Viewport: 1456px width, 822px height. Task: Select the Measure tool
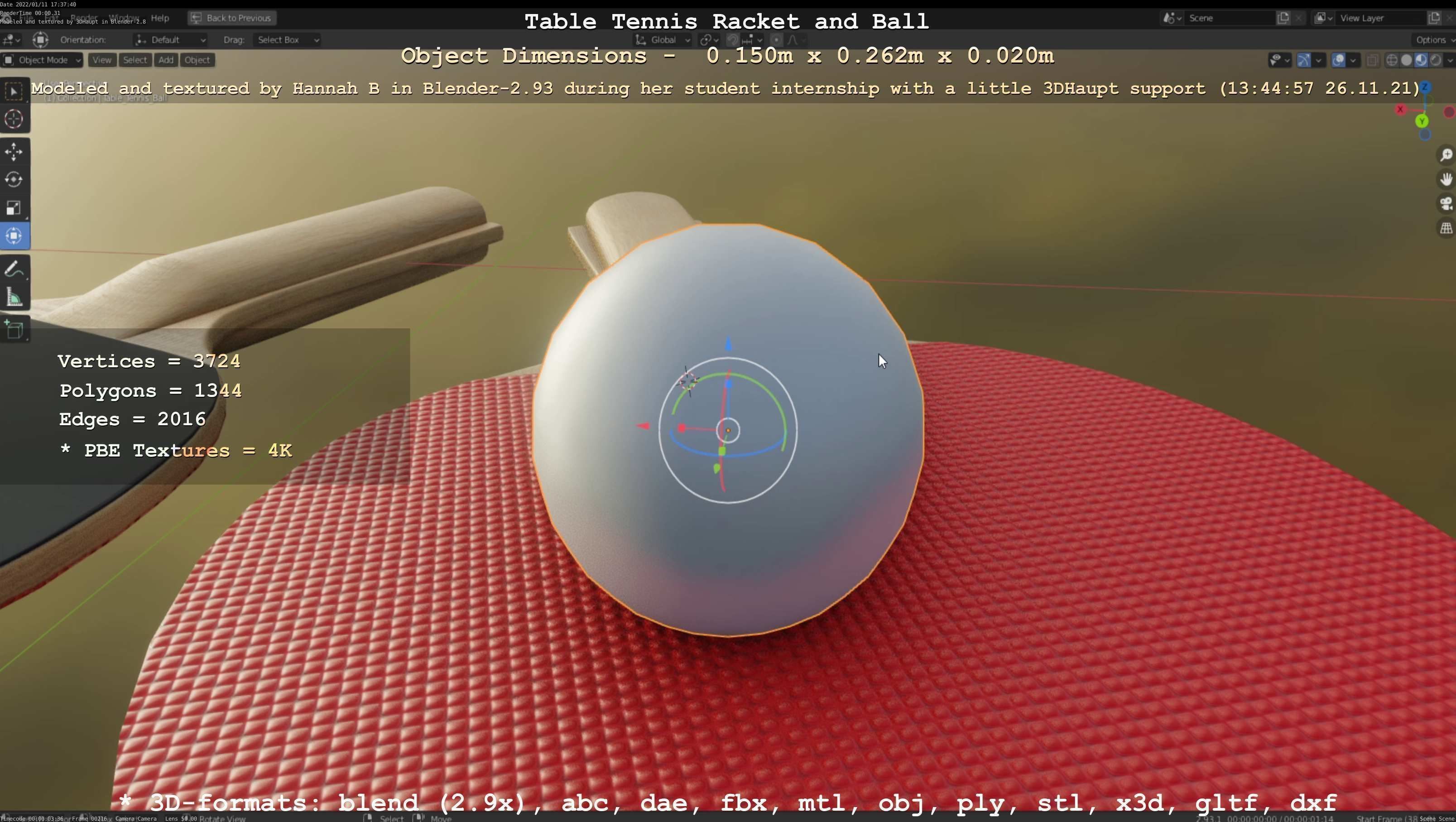(x=14, y=298)
